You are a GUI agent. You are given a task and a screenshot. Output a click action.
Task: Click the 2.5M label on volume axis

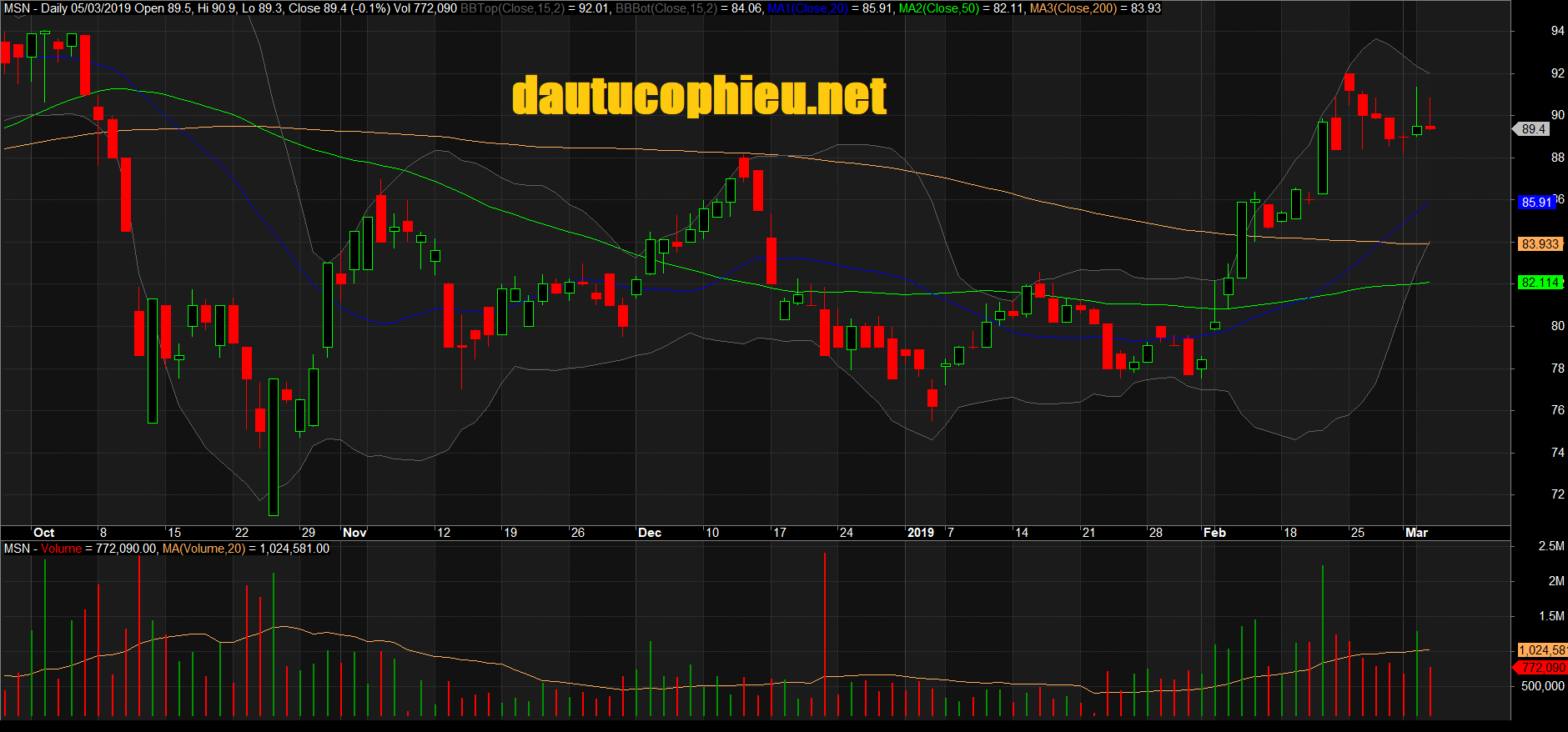pyautogui.click(x=1550, y=546)
